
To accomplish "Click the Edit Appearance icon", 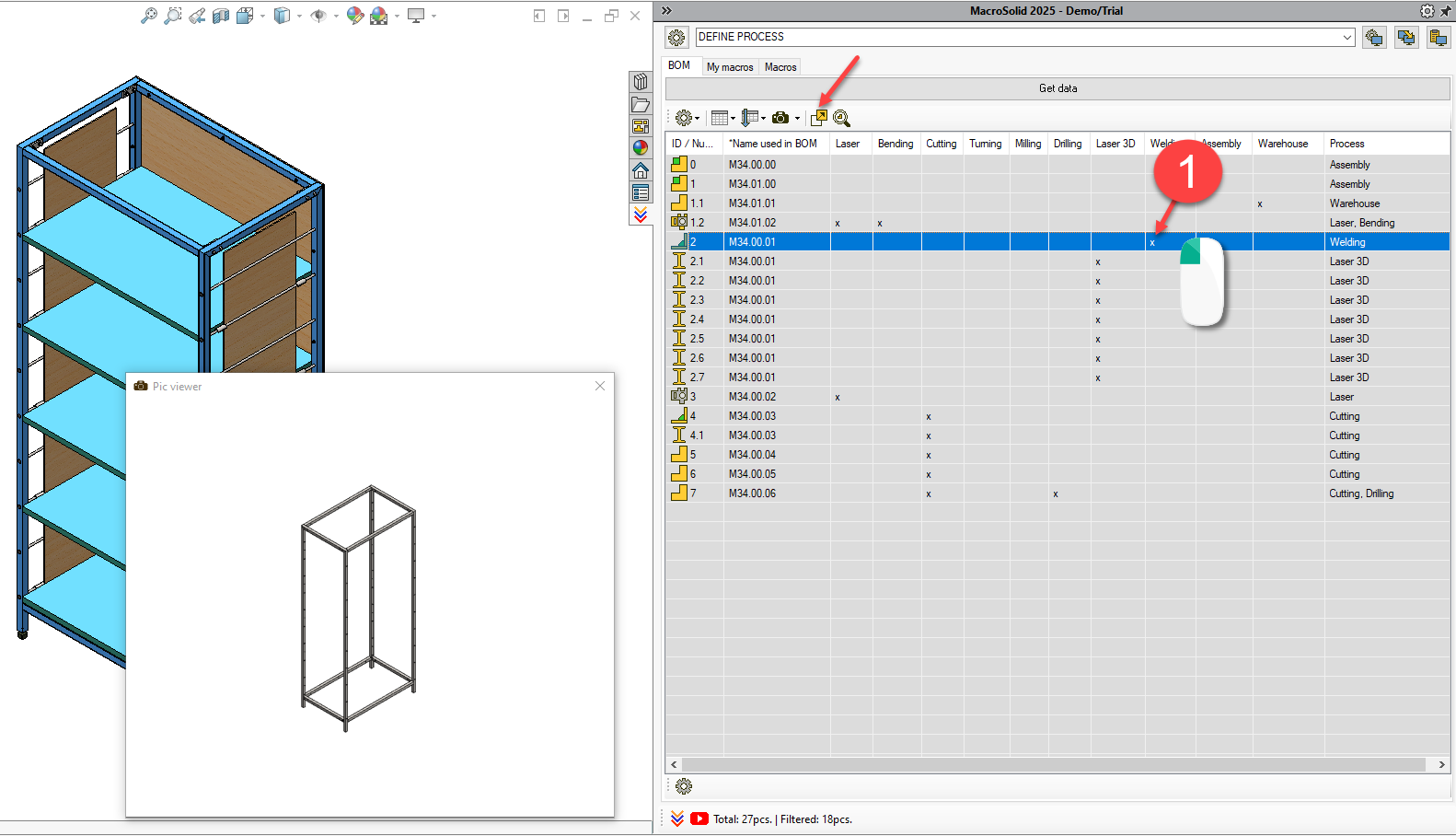I will [x=355, y=16].
